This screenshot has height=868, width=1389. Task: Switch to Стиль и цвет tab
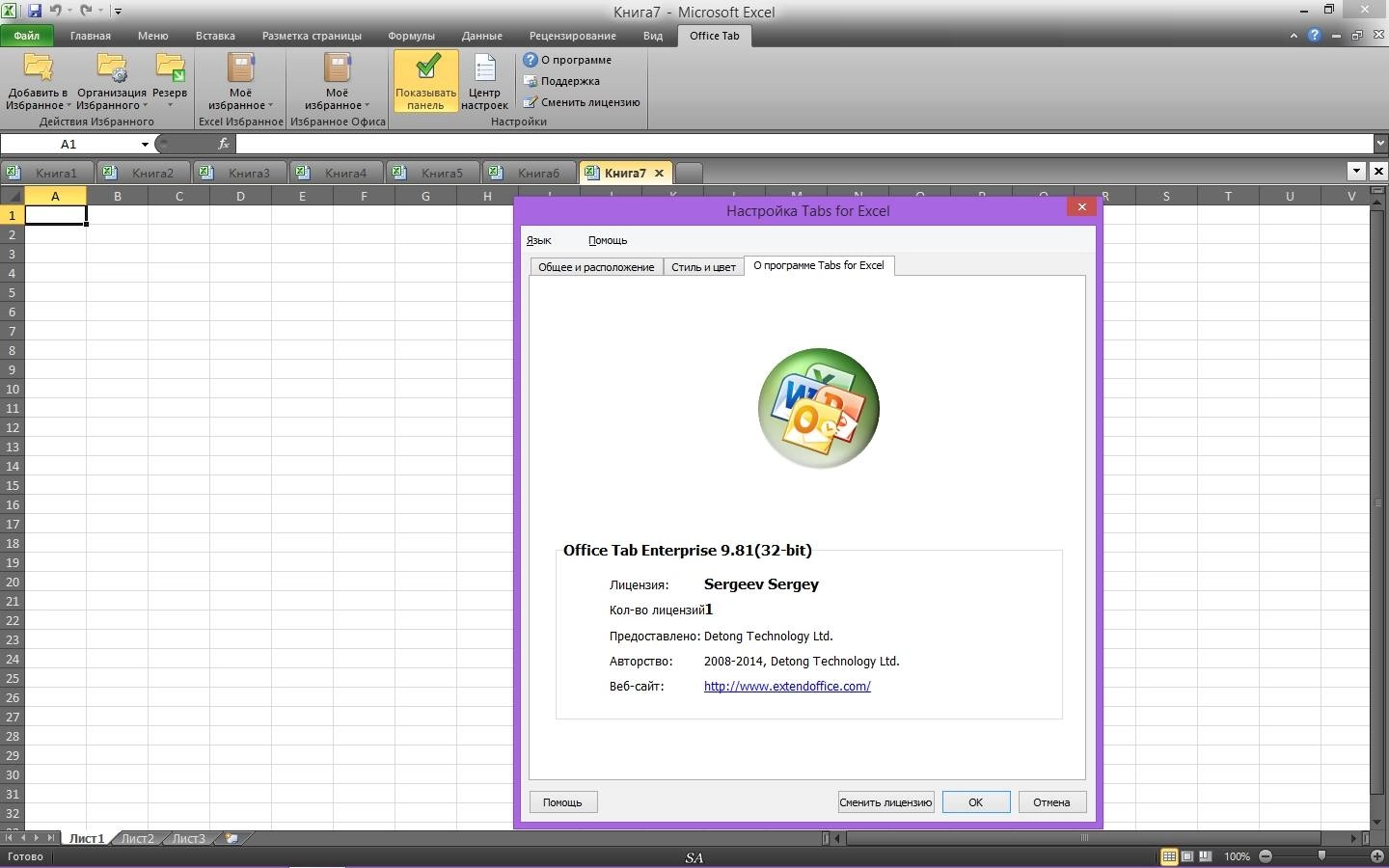[x=703, y=267]
